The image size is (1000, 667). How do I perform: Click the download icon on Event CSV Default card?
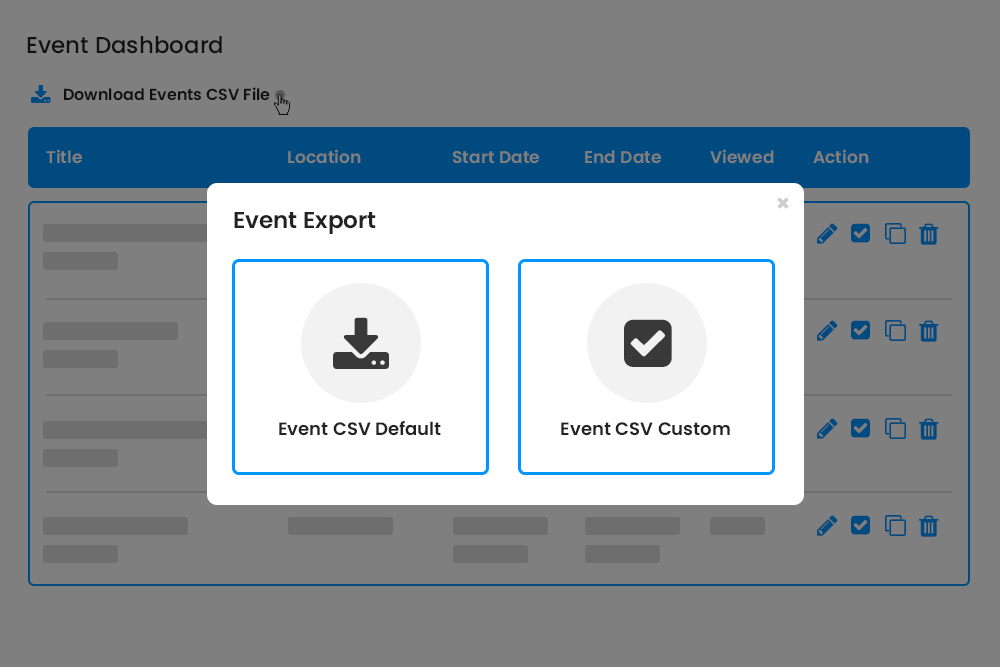point(360,342)
